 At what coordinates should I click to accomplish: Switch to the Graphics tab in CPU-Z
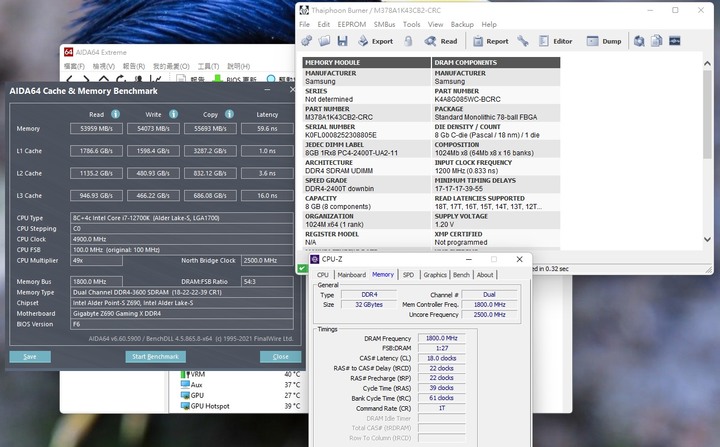(435, 275)
